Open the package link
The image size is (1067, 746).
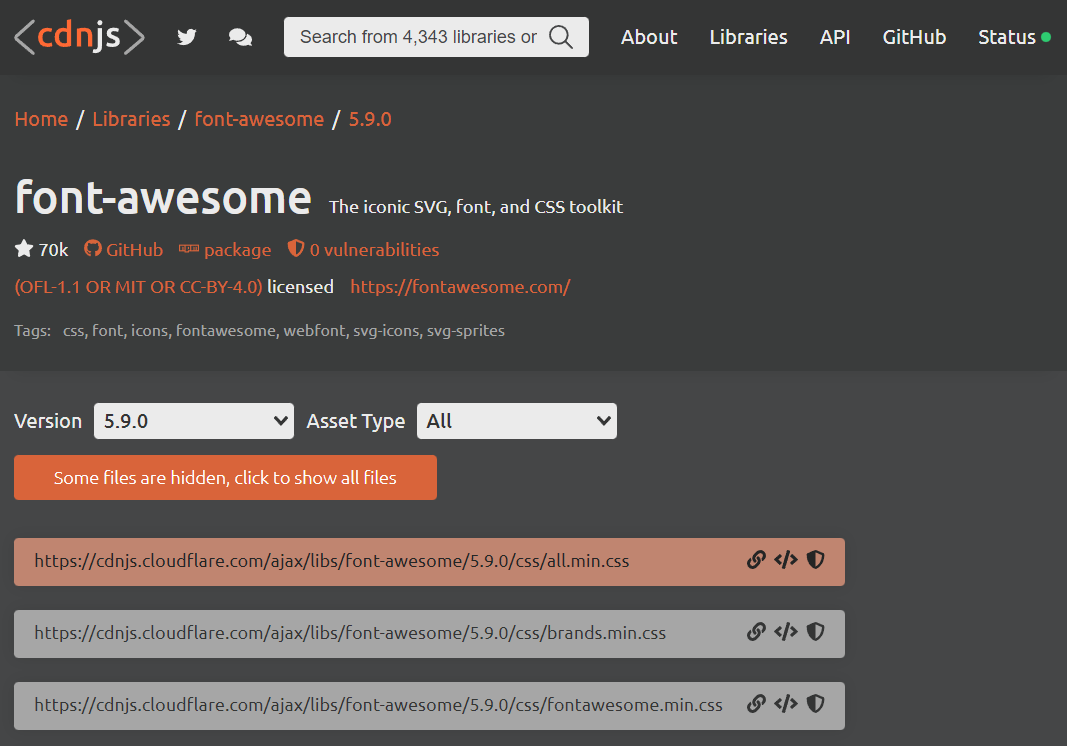237,250
